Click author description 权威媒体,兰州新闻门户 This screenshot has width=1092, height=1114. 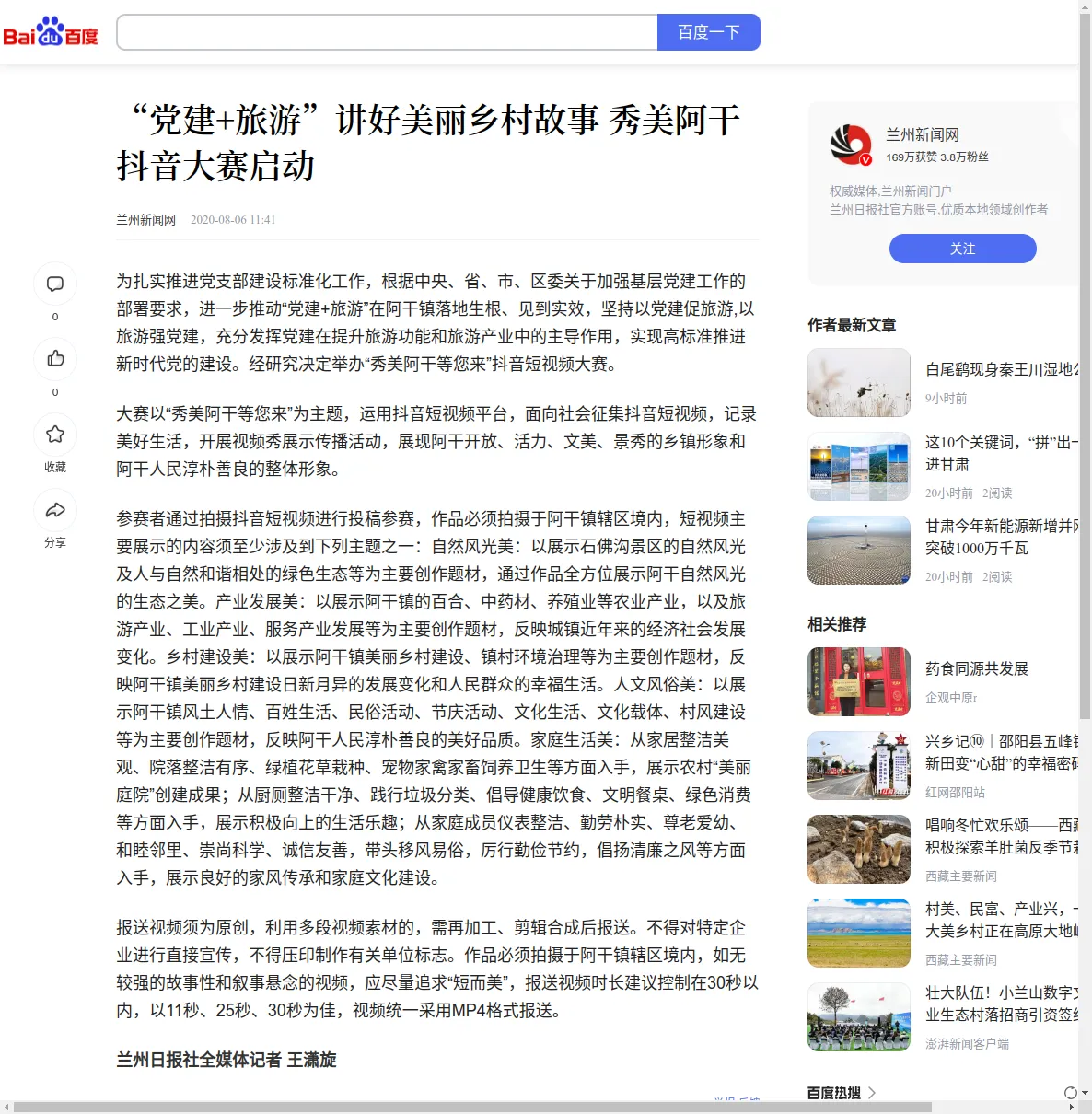tap(890, 191)
